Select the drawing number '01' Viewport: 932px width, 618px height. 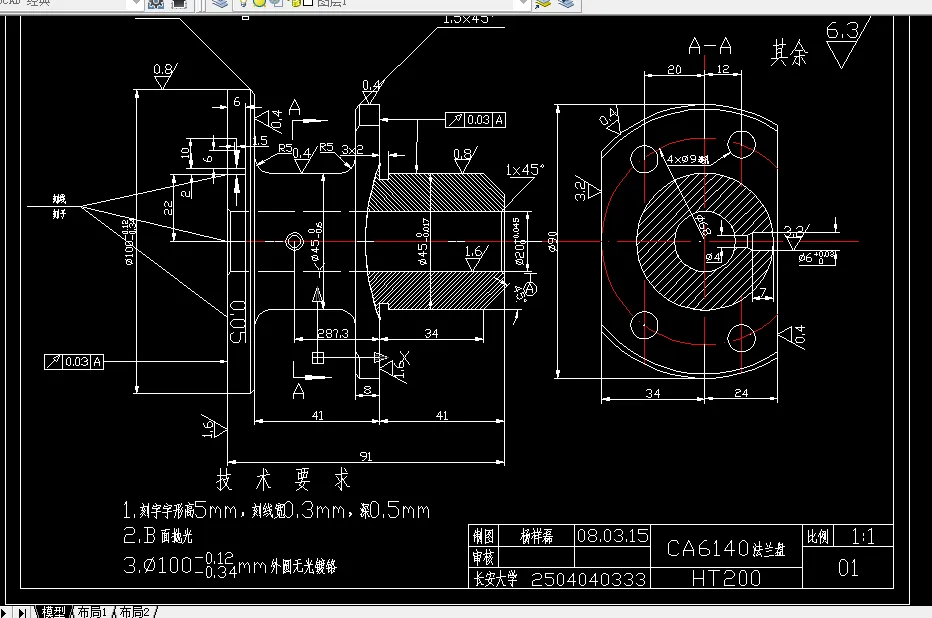[x=848, y=568]
